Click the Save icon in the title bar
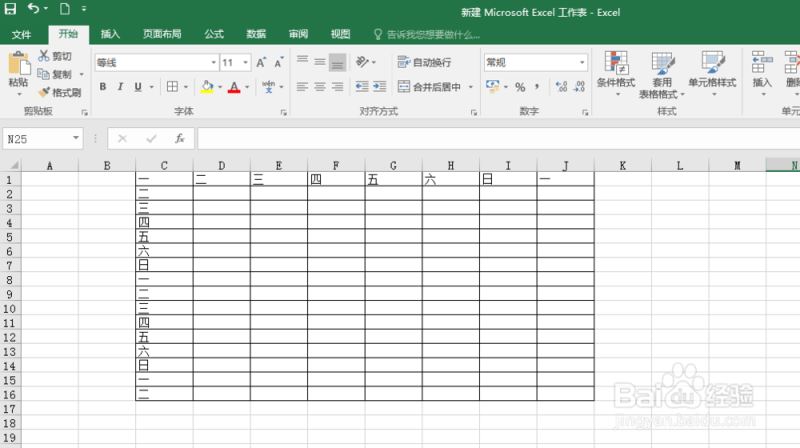Image resolution: width=800 pixels, height=448 pixels. click(x=10, y=9)
